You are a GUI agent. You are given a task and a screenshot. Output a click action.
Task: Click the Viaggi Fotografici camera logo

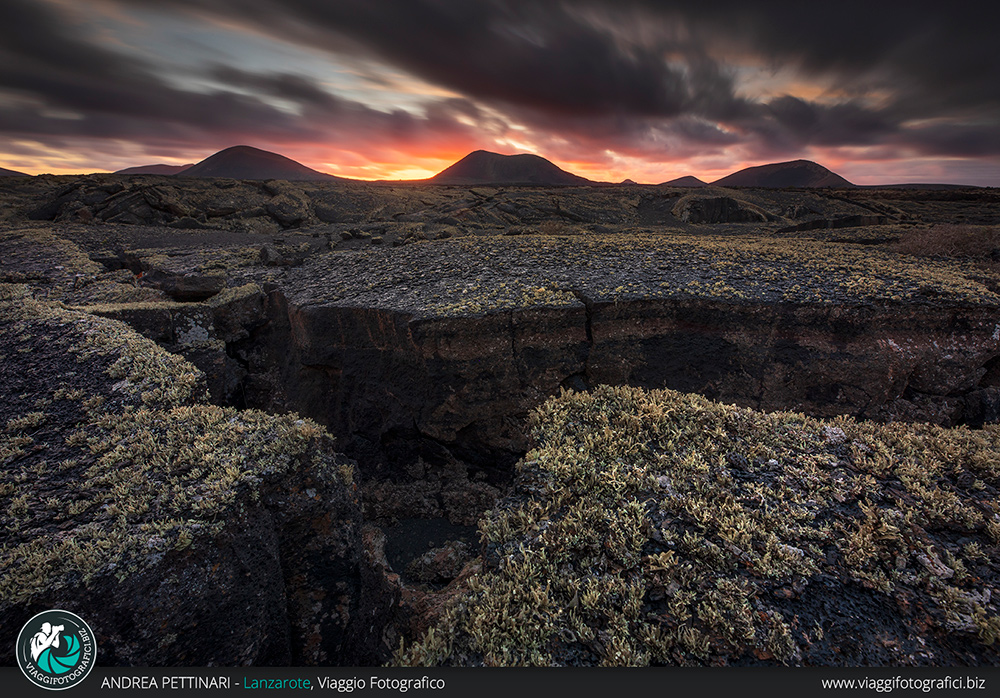tap(56, 650)
